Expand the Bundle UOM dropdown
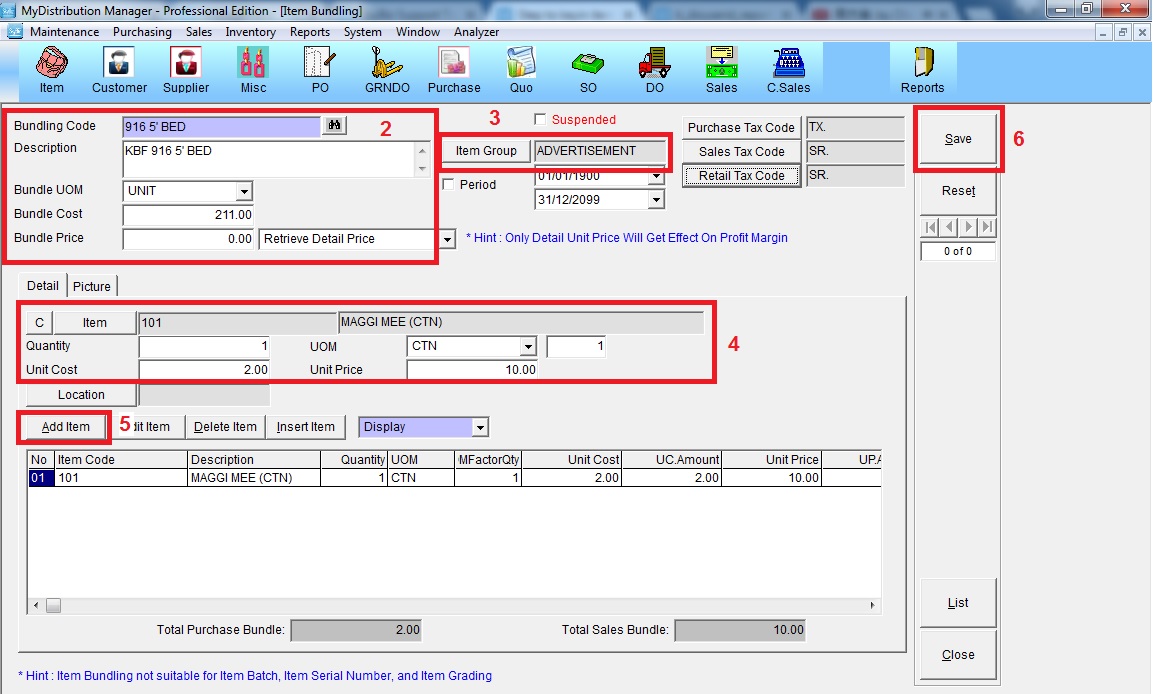 pos(244,191)
